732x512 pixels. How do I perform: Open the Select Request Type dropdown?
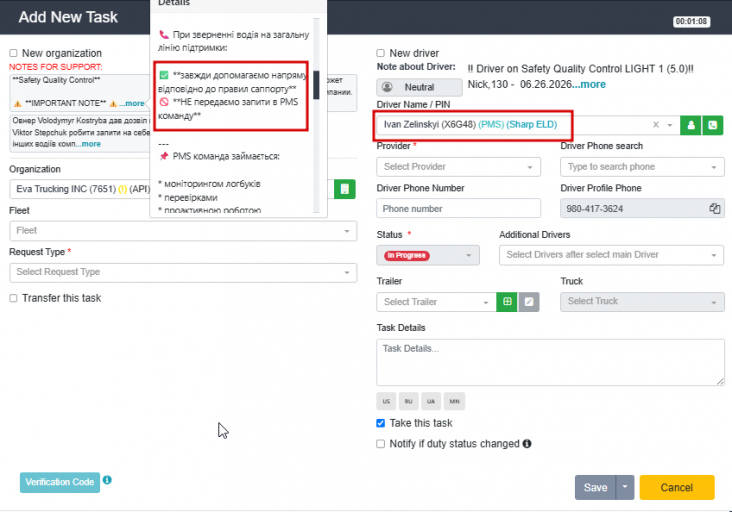click(x=183, y=273)
